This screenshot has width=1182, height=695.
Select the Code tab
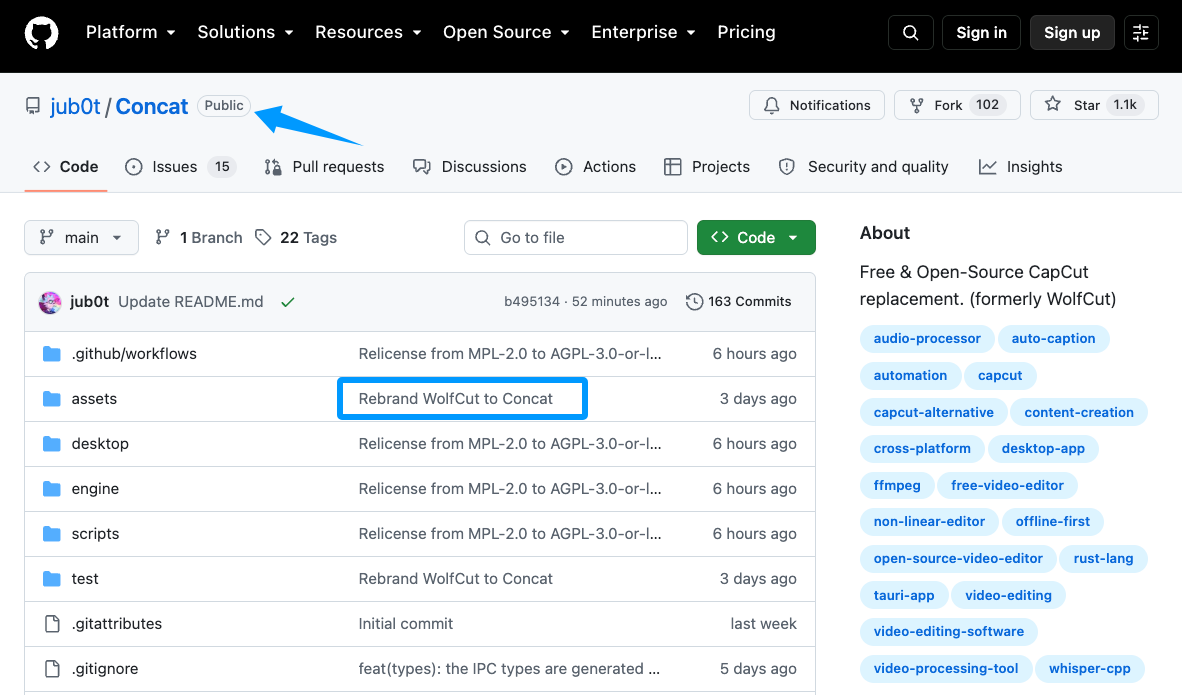66,167
